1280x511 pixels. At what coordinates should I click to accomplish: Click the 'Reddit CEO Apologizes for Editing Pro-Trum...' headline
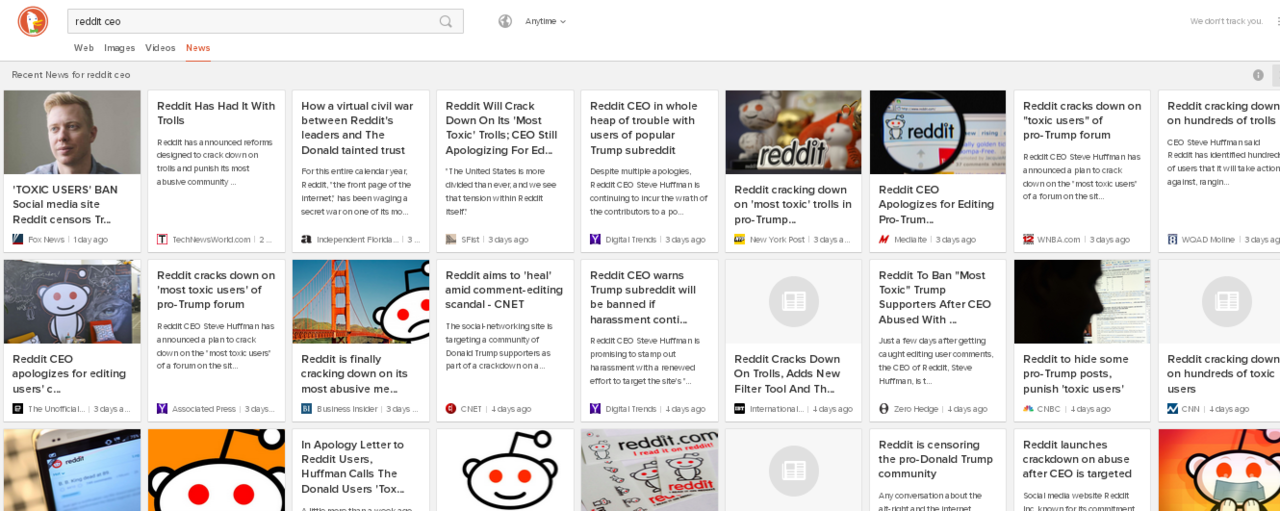tap(937, 204)
